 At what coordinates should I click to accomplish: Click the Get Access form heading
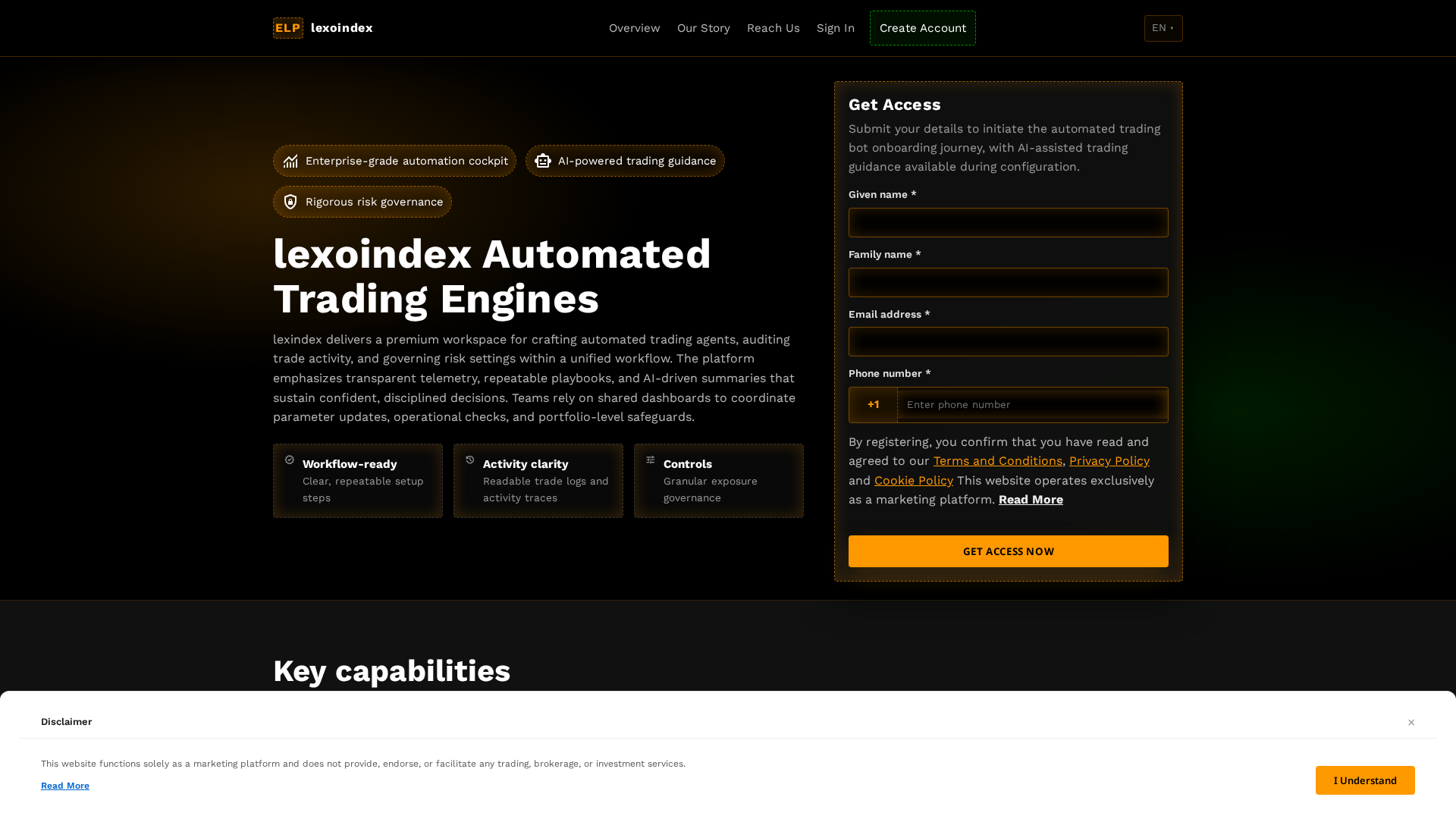pyautogui.click(x=895, y=105)
